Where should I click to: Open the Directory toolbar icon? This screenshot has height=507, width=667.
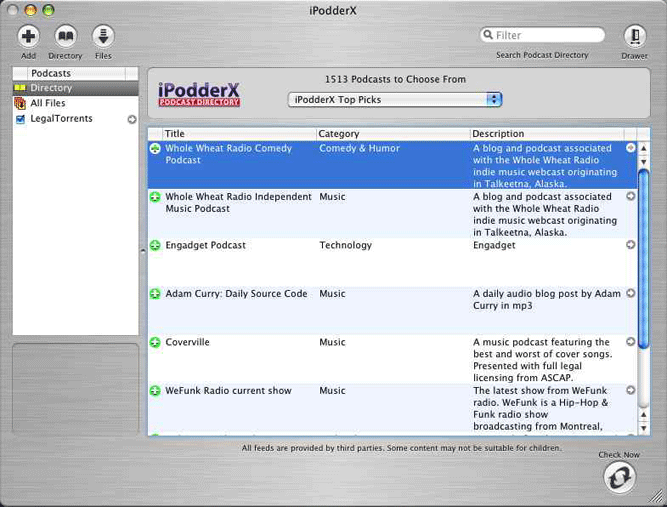coord(66,36)
